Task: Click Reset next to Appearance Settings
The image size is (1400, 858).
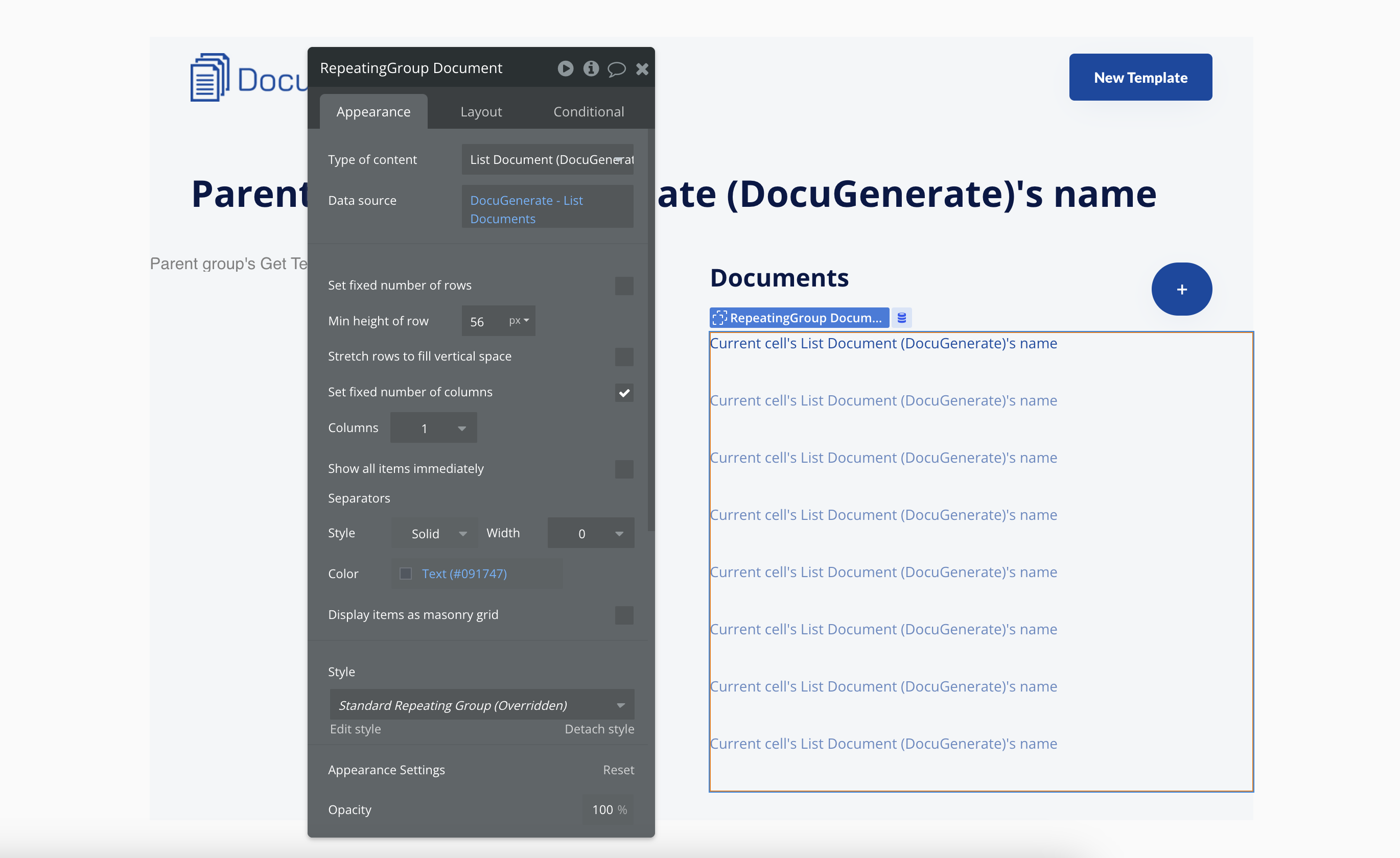Action: (x=618, y=770)
